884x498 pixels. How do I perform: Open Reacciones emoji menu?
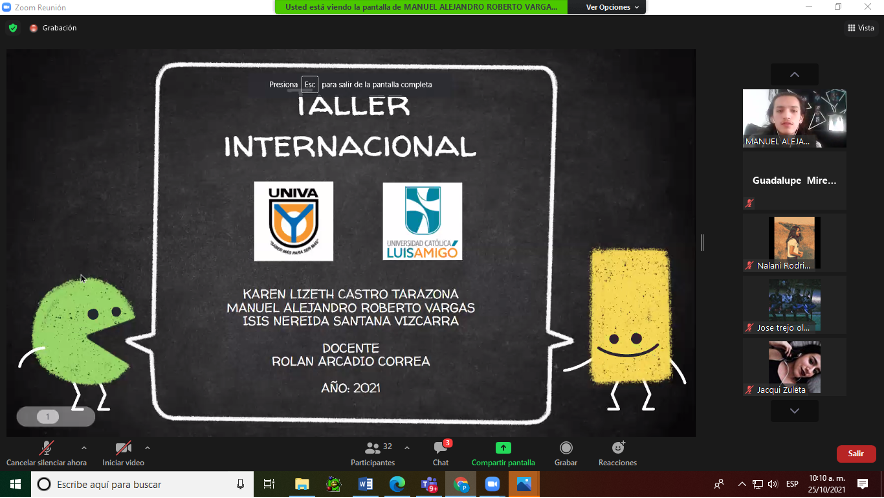(617, 453)
